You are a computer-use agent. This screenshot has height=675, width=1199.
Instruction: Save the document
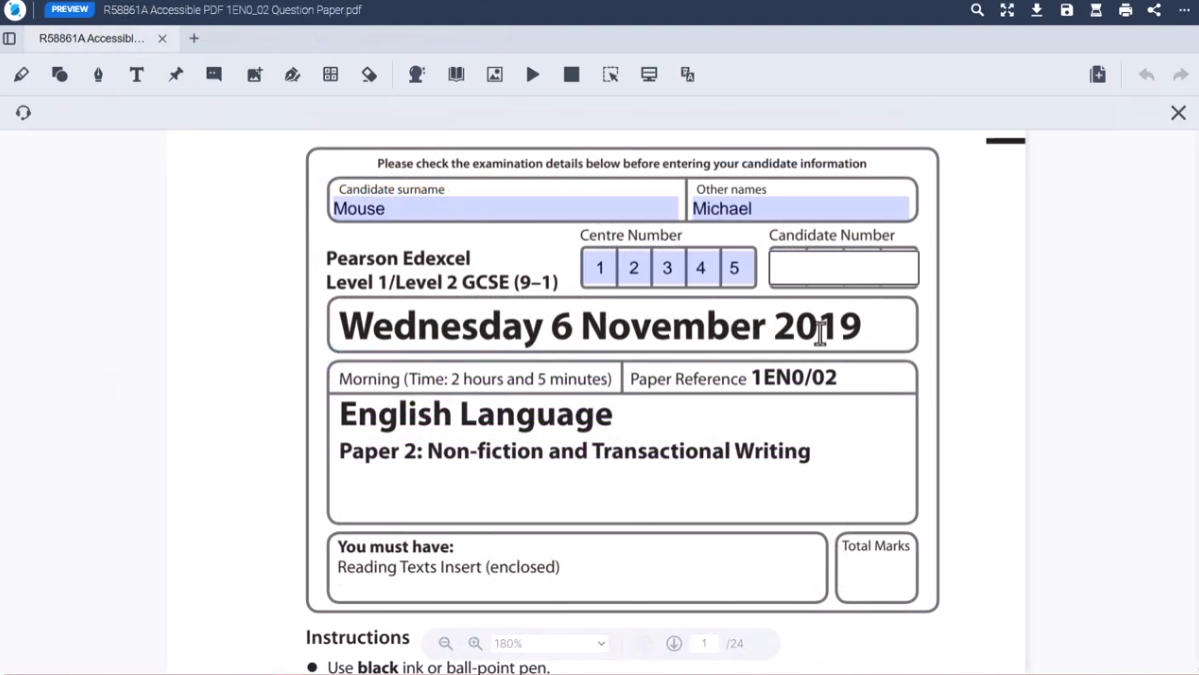point(1067,10)
